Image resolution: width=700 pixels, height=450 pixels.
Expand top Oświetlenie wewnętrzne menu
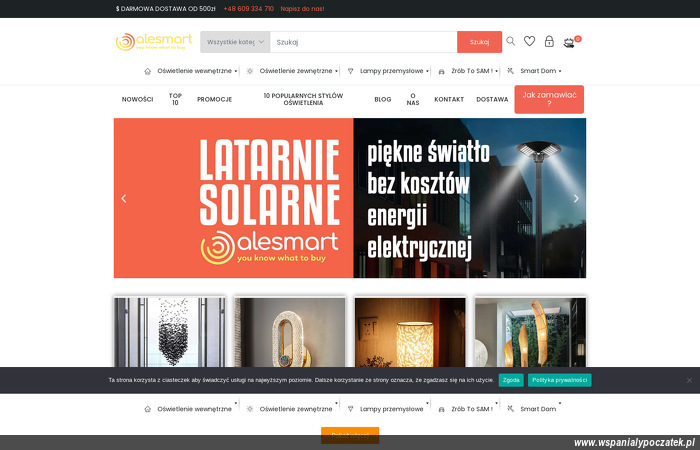click(236, 71)
